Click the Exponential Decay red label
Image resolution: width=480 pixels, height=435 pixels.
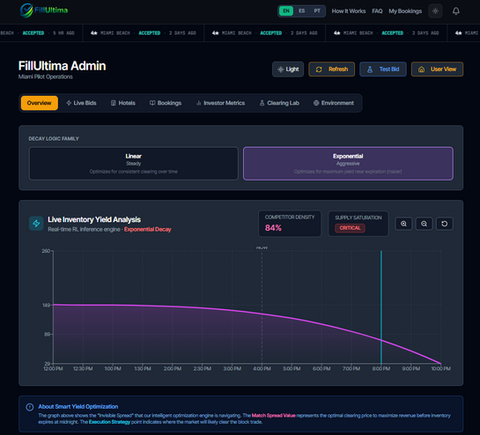(148, 229)
